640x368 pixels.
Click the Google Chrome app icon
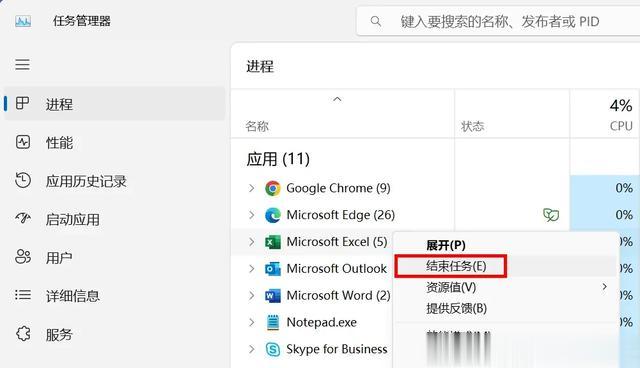coord(273,188)
